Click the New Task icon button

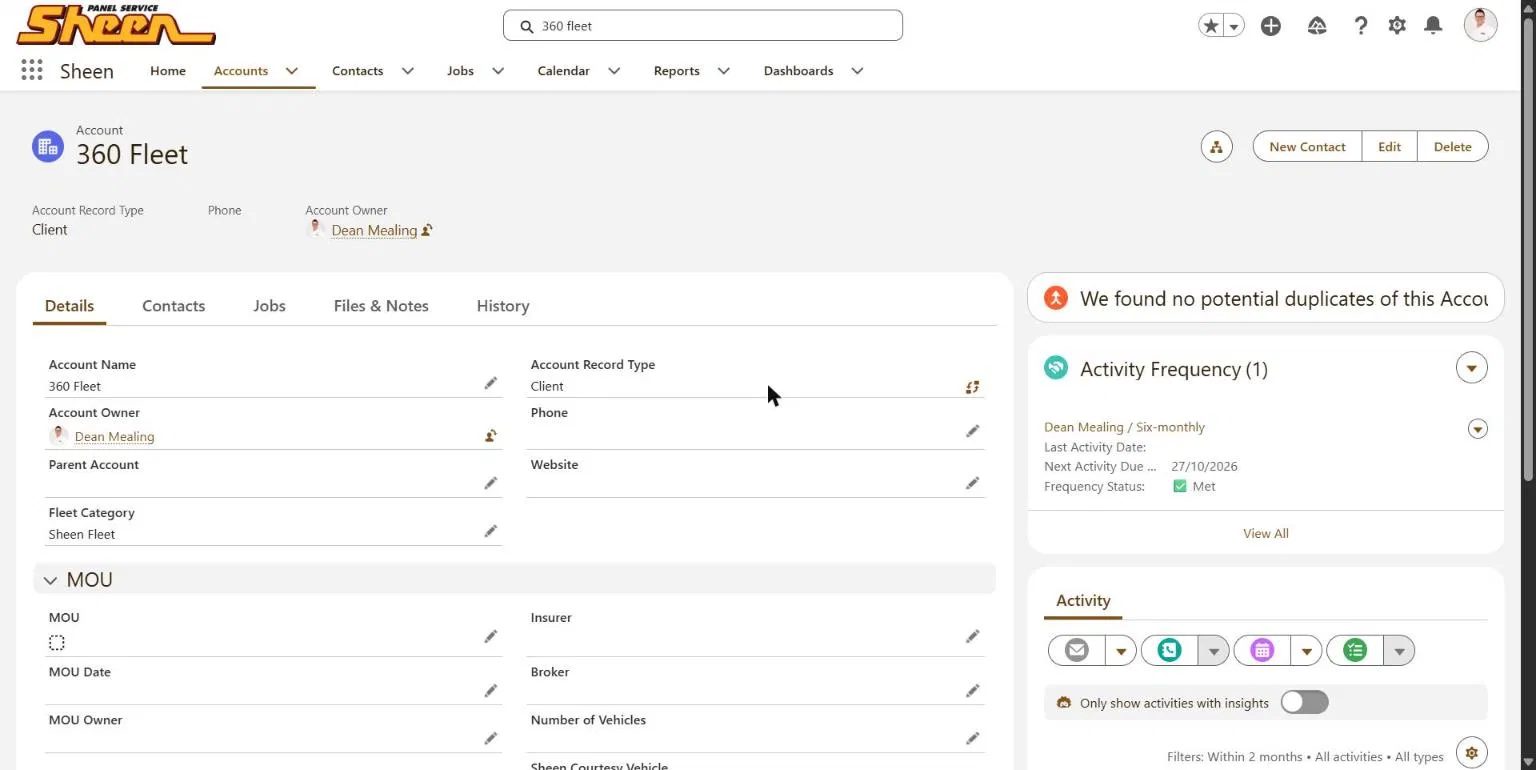1355,651
